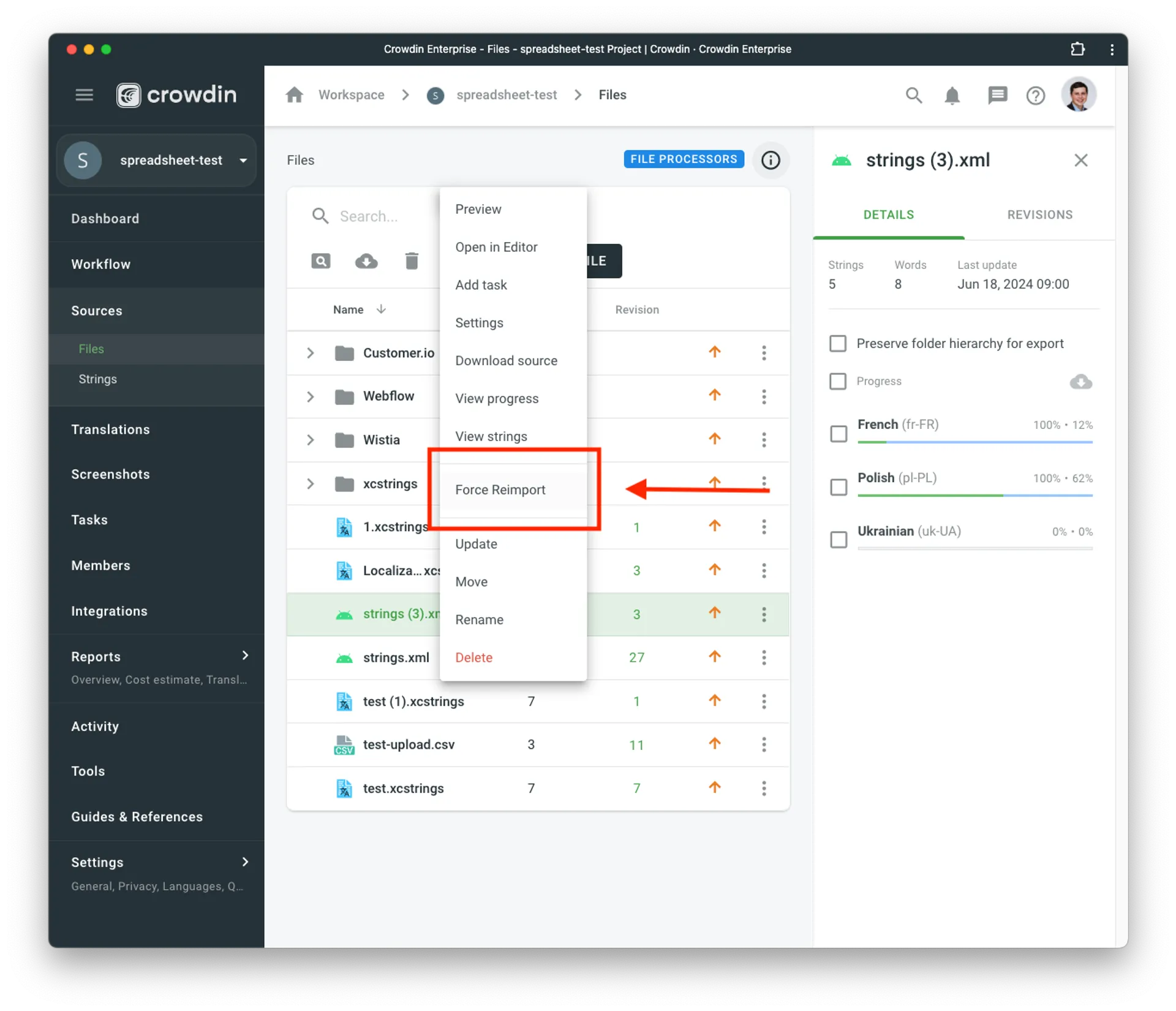The height and width of the screenshot is (1011, 1176).
Task: Open the browser kebab menu
Action: coord(1112,49)
